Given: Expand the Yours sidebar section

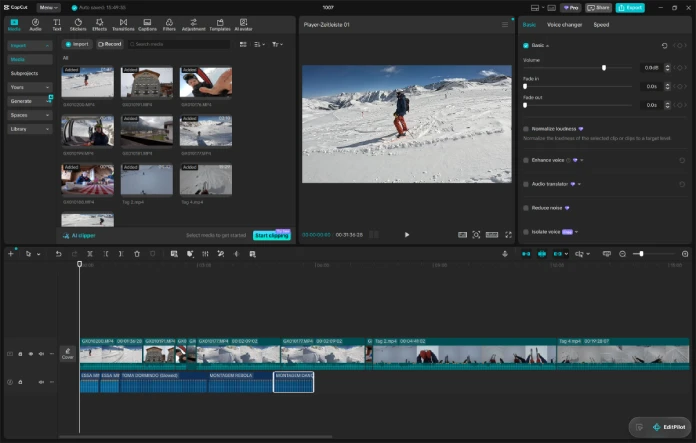Looking at the screenshot, I should pyautogui.click(x=30, y=87).
